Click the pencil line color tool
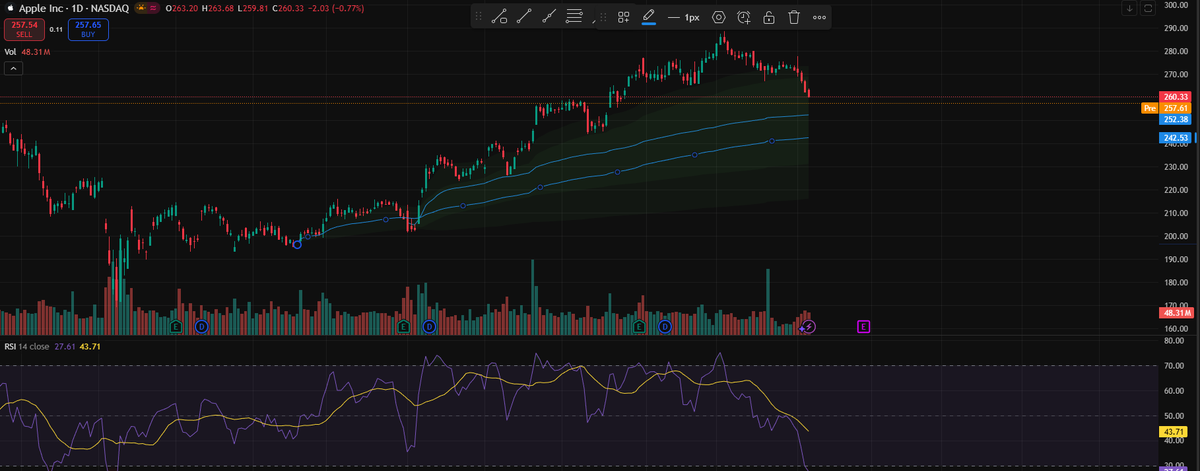This screenshot has height=471, width=1200. tap(648, 17)
